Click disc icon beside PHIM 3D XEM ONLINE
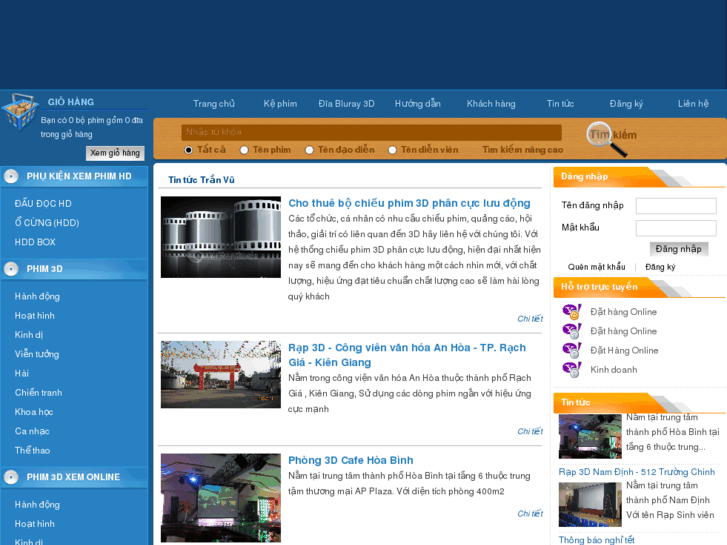This screenshot has width=727, height=545. coord(11,477)
